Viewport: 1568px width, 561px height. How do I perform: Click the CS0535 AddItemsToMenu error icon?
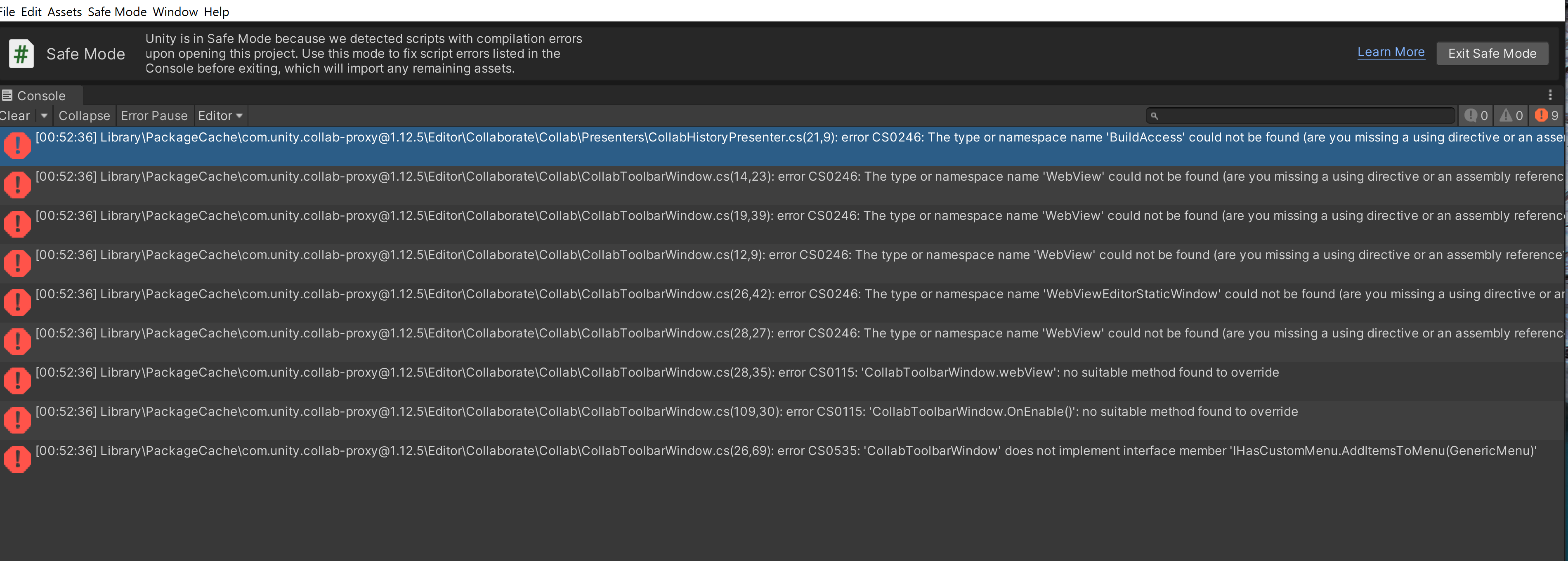tap(18, 460)
